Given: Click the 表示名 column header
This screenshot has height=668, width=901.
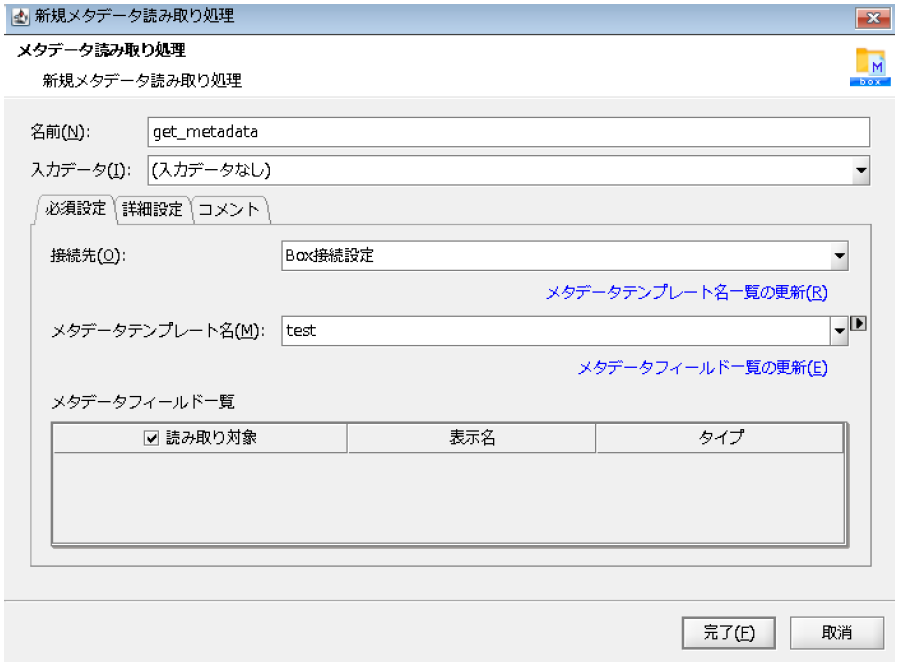Looking at the screenshot, I should coord(471,437).
